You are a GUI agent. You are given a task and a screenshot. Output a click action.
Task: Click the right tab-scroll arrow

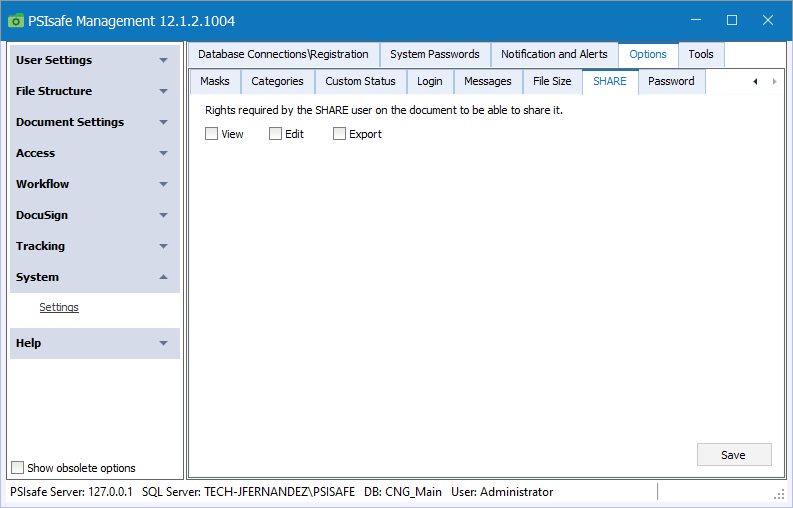coord(774,81)
